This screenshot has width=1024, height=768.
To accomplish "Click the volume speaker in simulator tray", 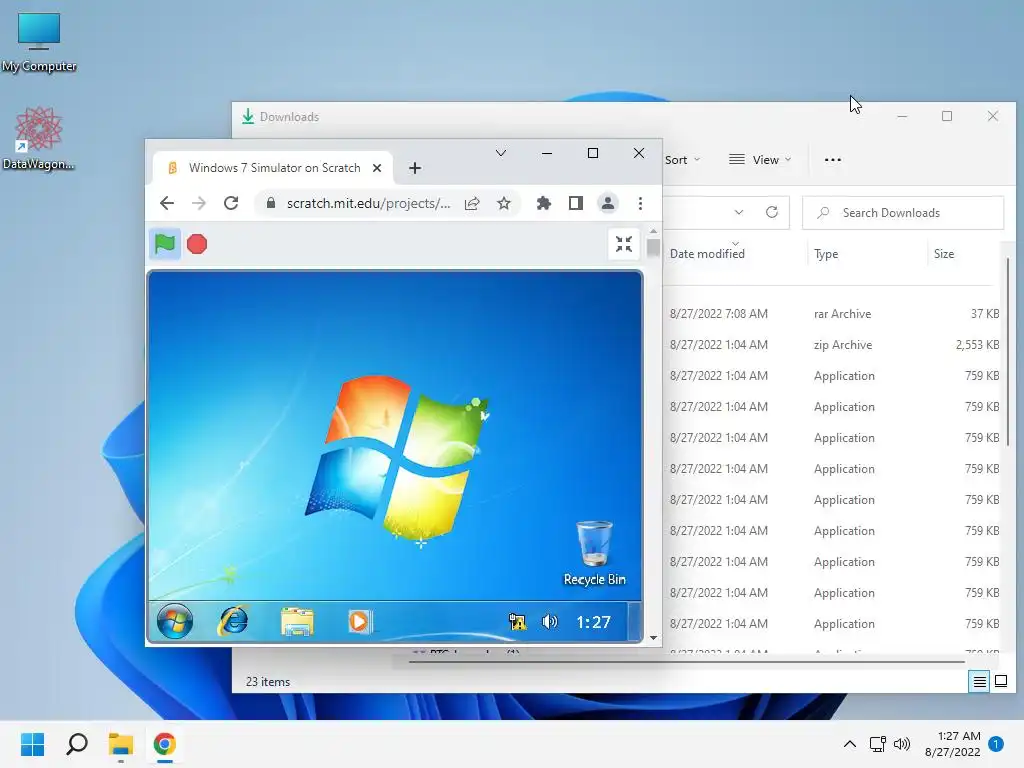I will tap(550, 622).
